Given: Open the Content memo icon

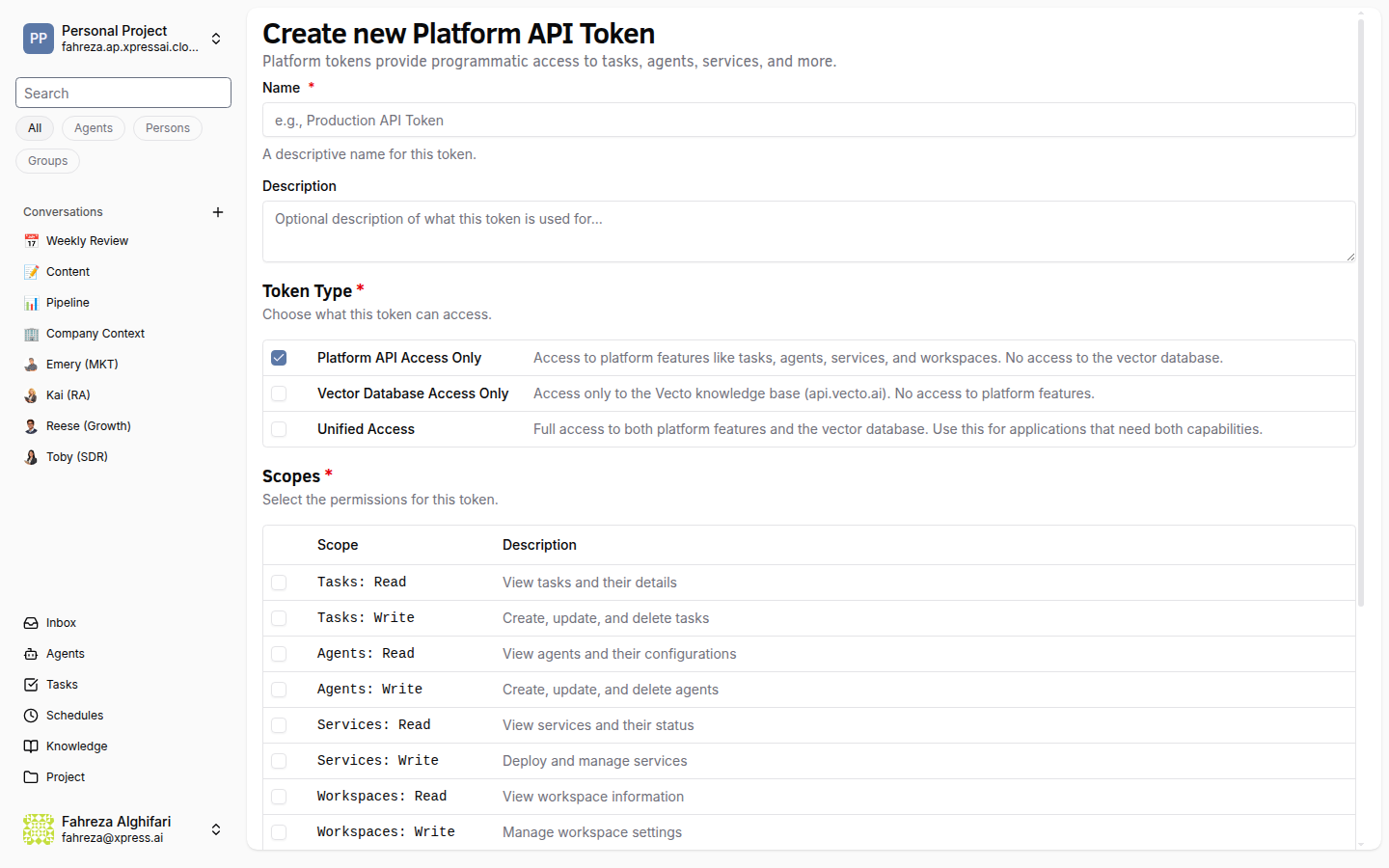Looking at the screenshot, I should [x=31, y=272].
